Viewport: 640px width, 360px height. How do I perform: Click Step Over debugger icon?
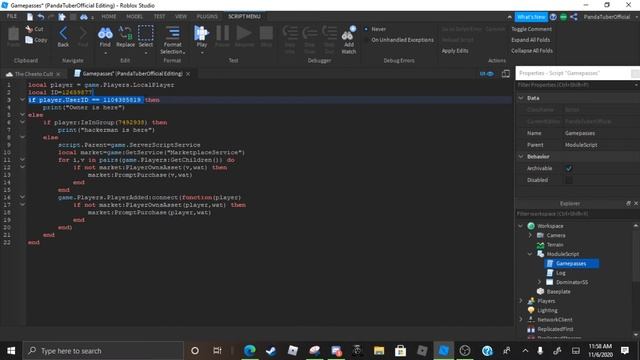(x=310, y=33)
